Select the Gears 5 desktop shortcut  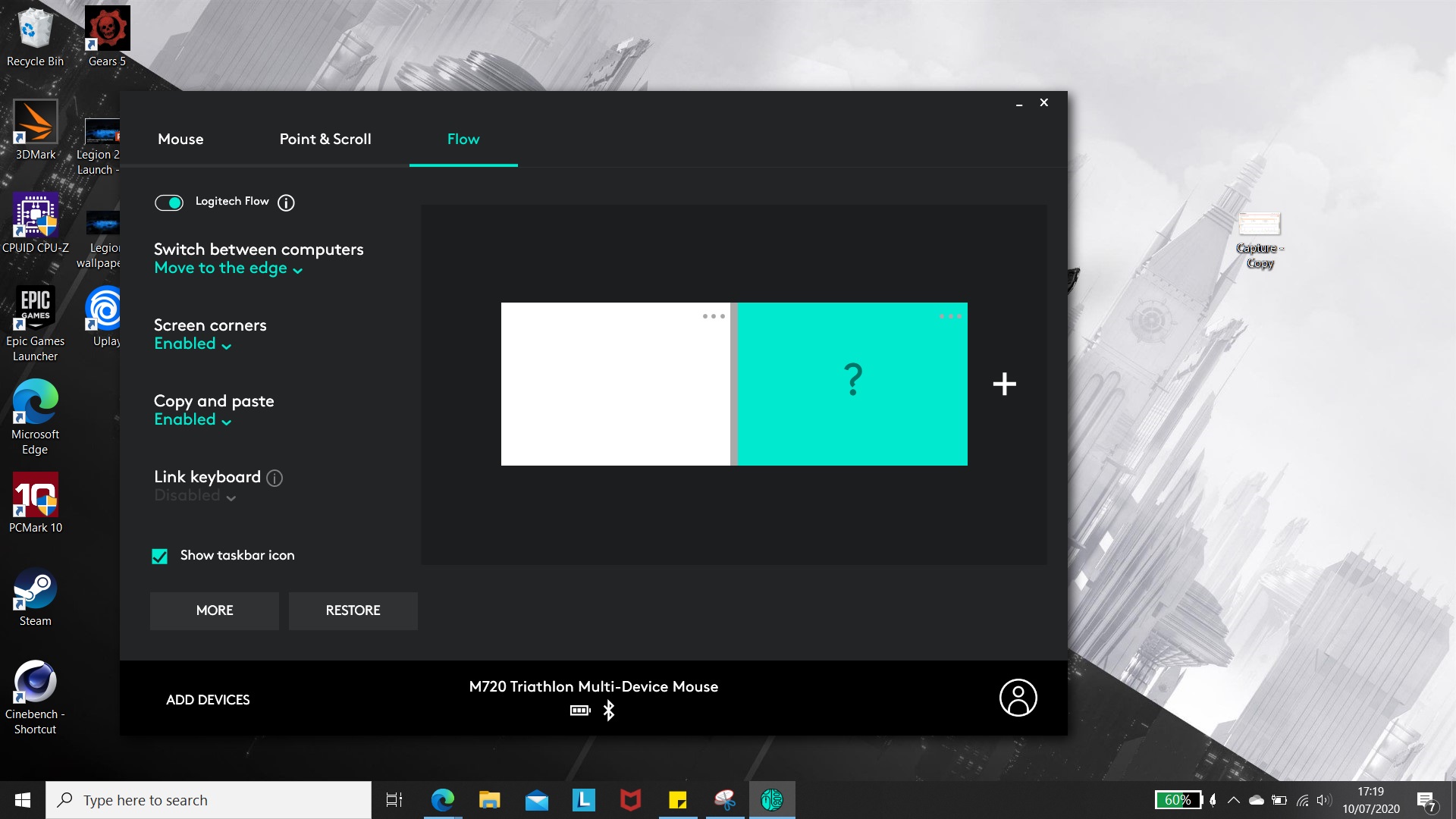click(x=107, y=38)
